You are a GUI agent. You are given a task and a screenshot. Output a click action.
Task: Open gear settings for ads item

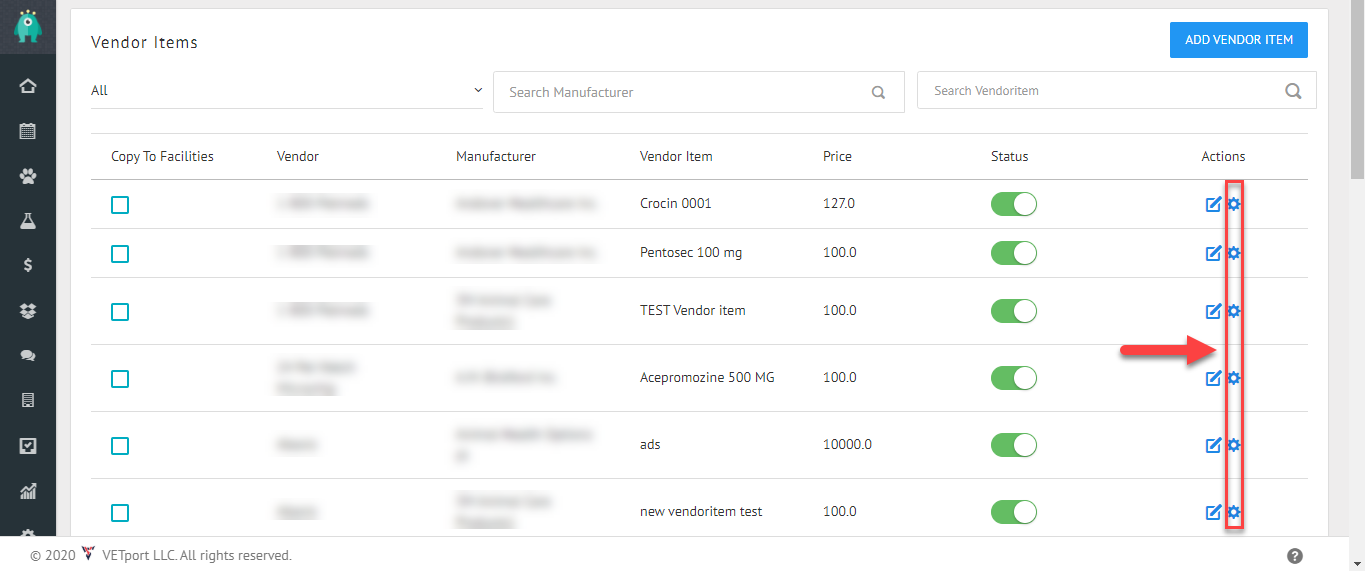pos(1234,445)
